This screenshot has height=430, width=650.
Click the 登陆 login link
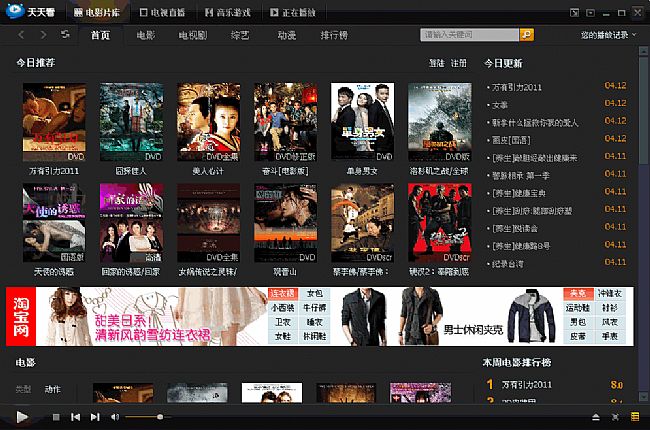tap(437, 63)
